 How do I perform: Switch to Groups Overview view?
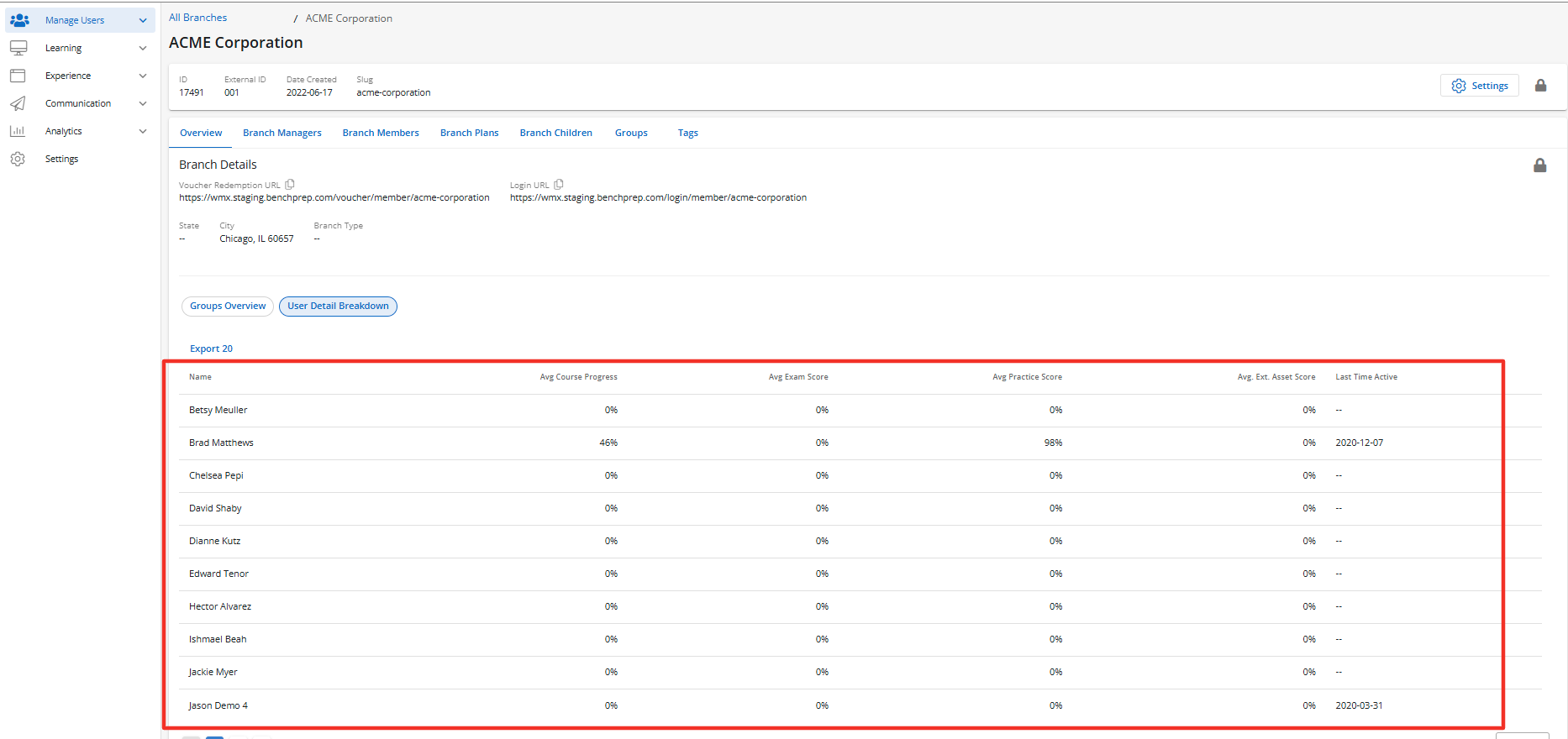tap(228, 307)
